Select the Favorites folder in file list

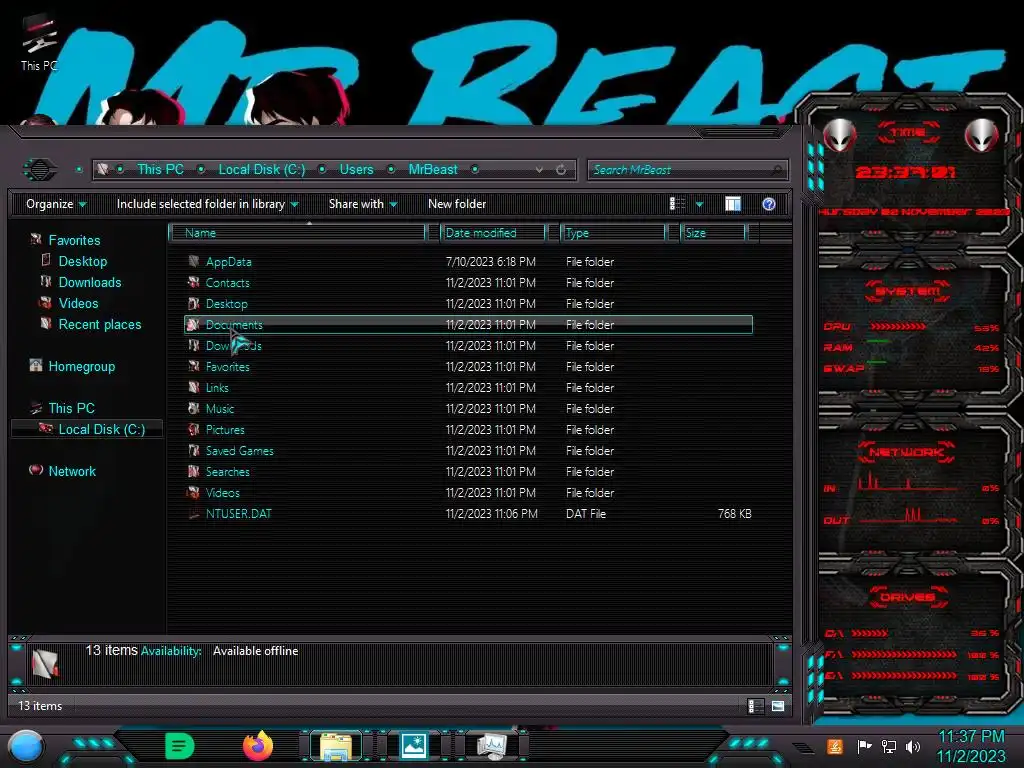pos(227,367)
